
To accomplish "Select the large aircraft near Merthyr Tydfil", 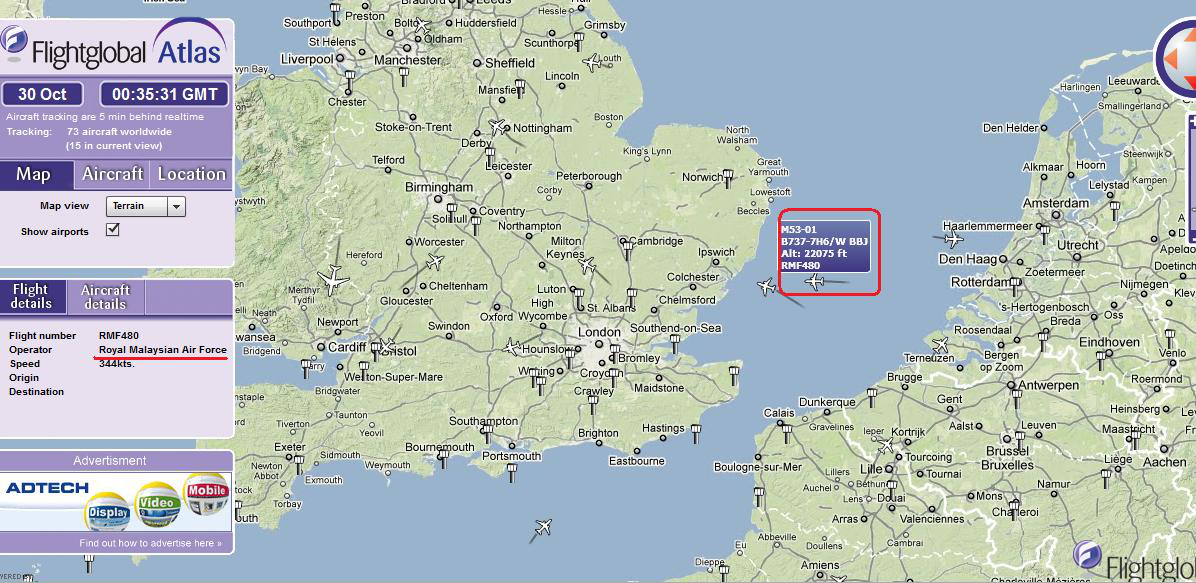I will click(x=333, y=279).
